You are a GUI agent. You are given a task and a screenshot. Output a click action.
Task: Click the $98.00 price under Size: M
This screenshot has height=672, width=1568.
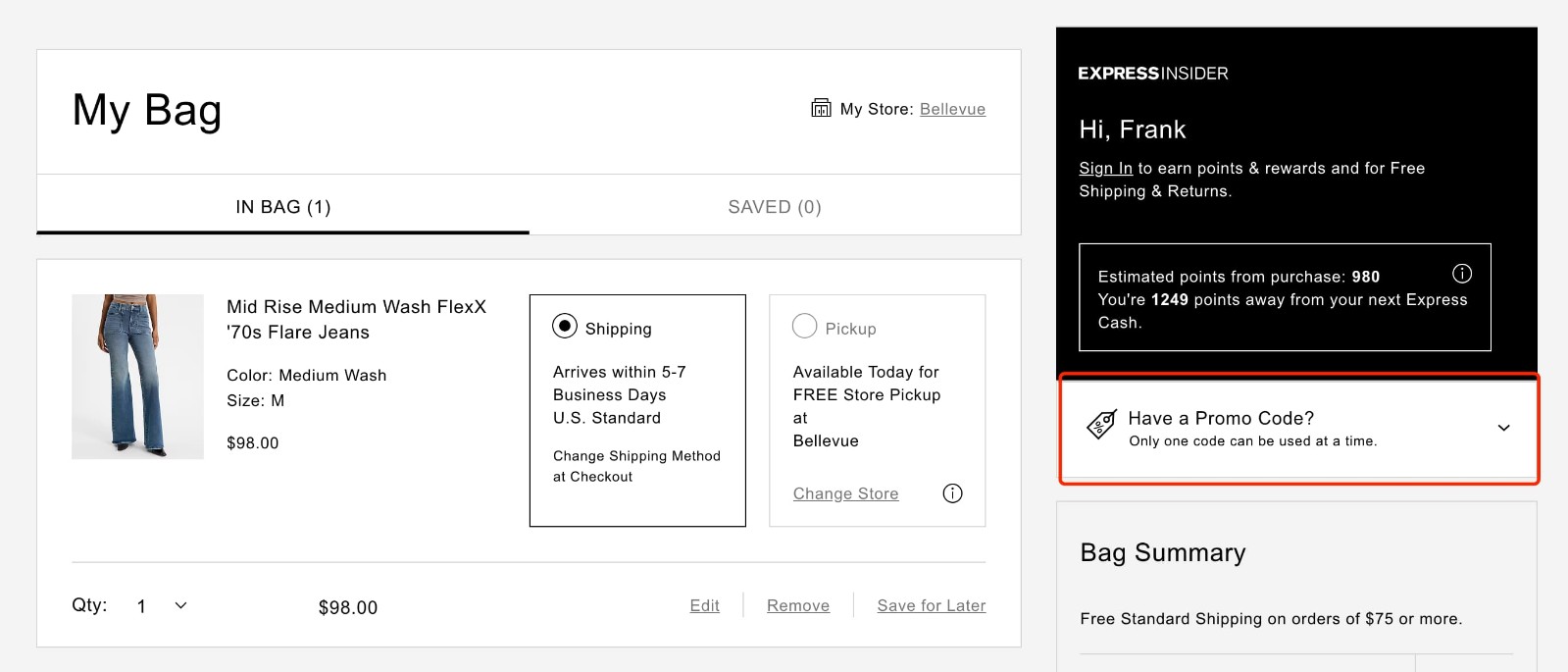(253, 442)
